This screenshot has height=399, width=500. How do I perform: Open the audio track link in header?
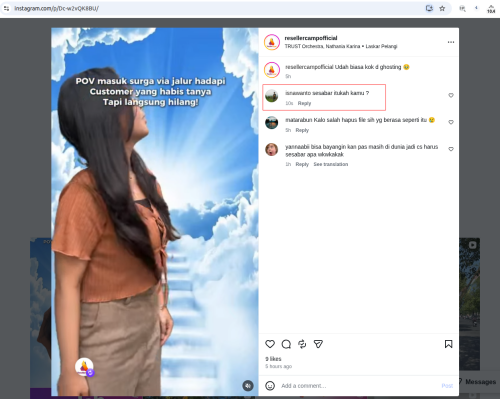tap(341, 46)
